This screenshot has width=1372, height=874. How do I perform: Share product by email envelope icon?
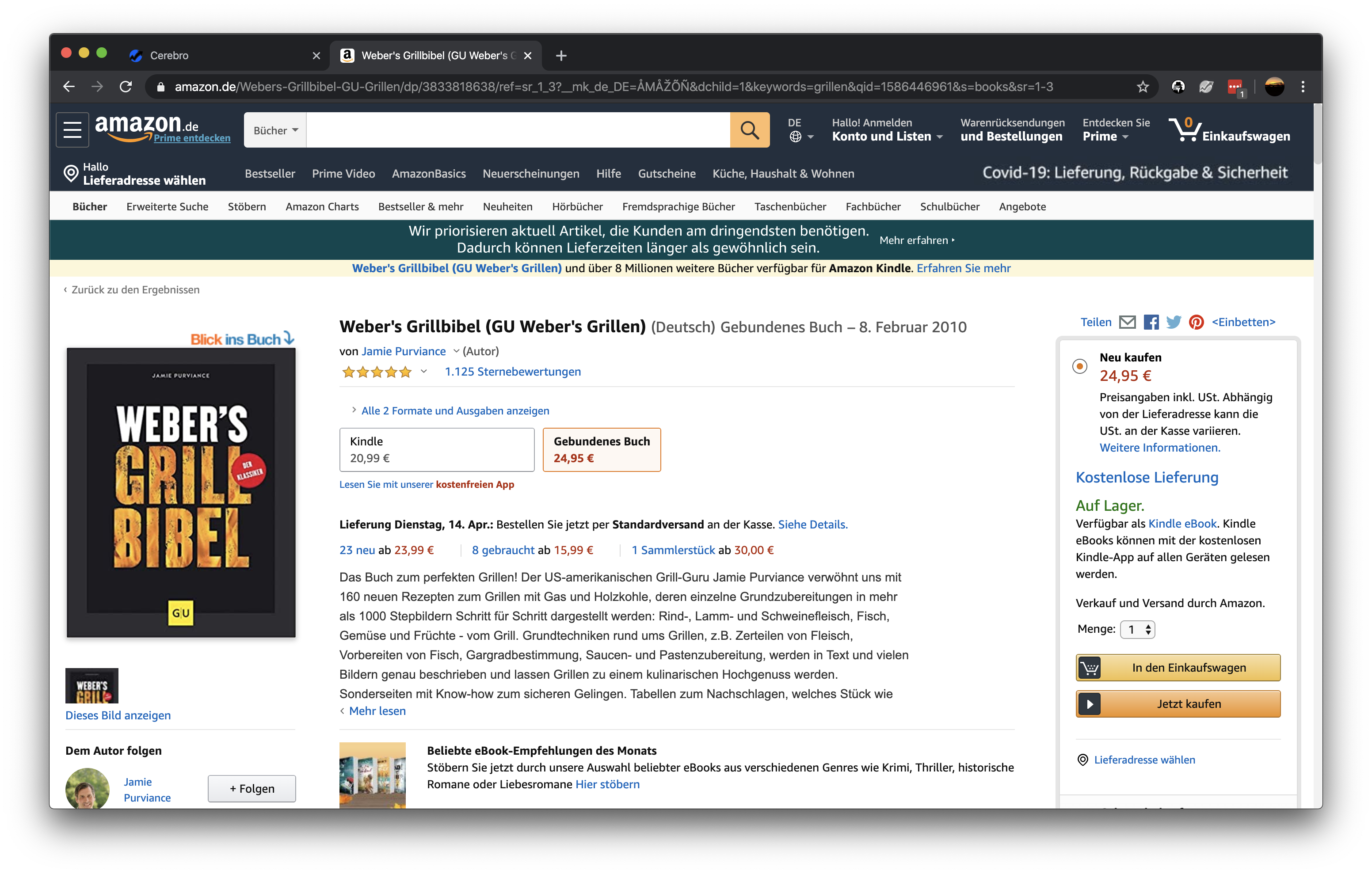pos(1127,322)
